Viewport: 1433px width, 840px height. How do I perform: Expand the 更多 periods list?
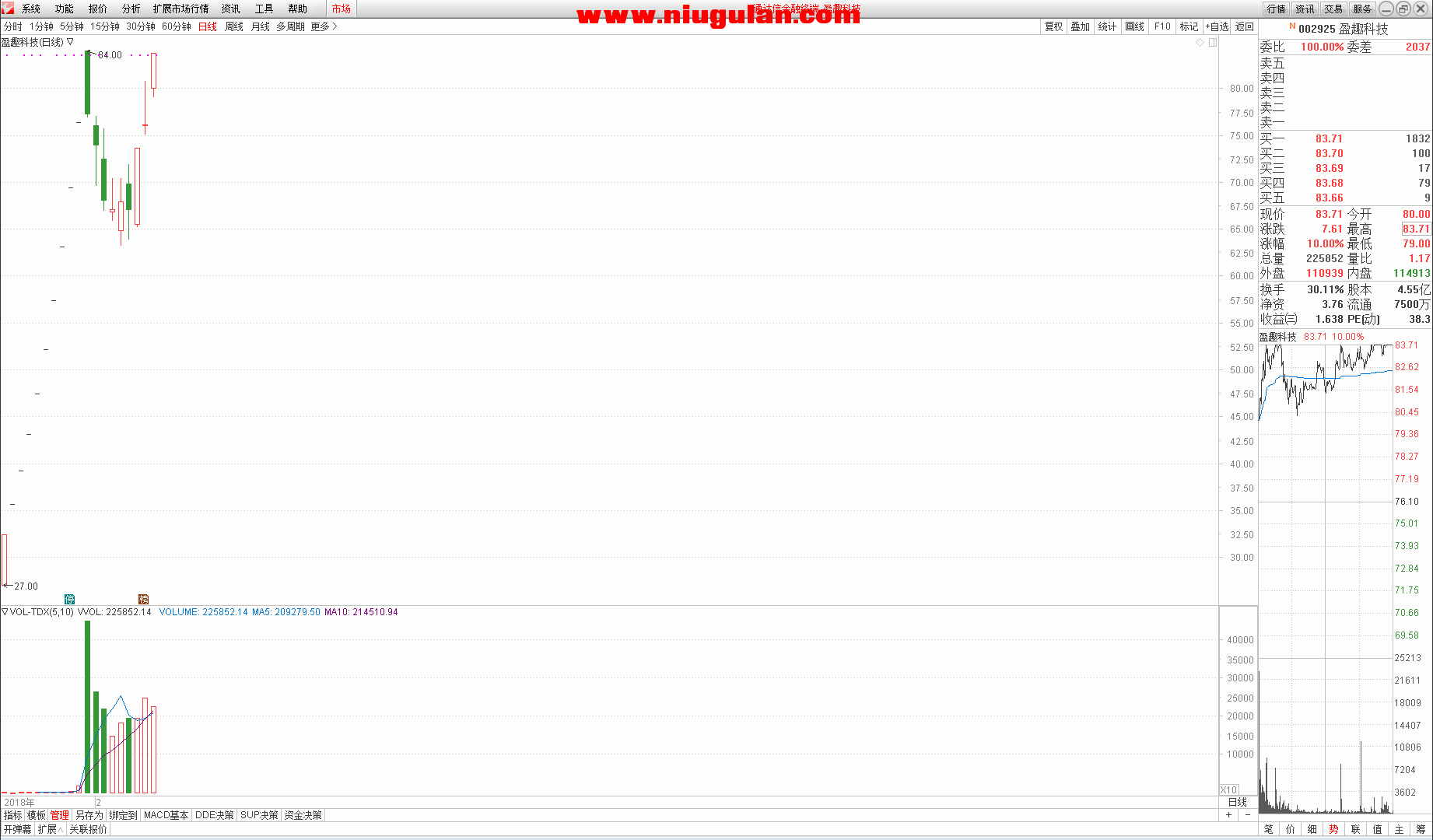[324, 26]
